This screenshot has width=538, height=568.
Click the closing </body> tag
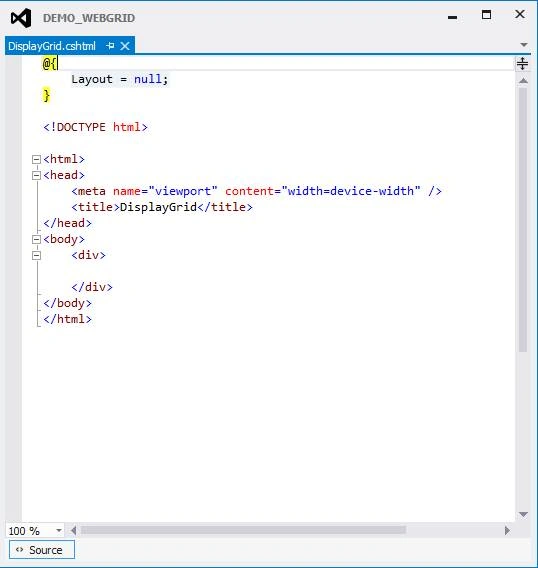pyautogui.click(x=67, y=303)
